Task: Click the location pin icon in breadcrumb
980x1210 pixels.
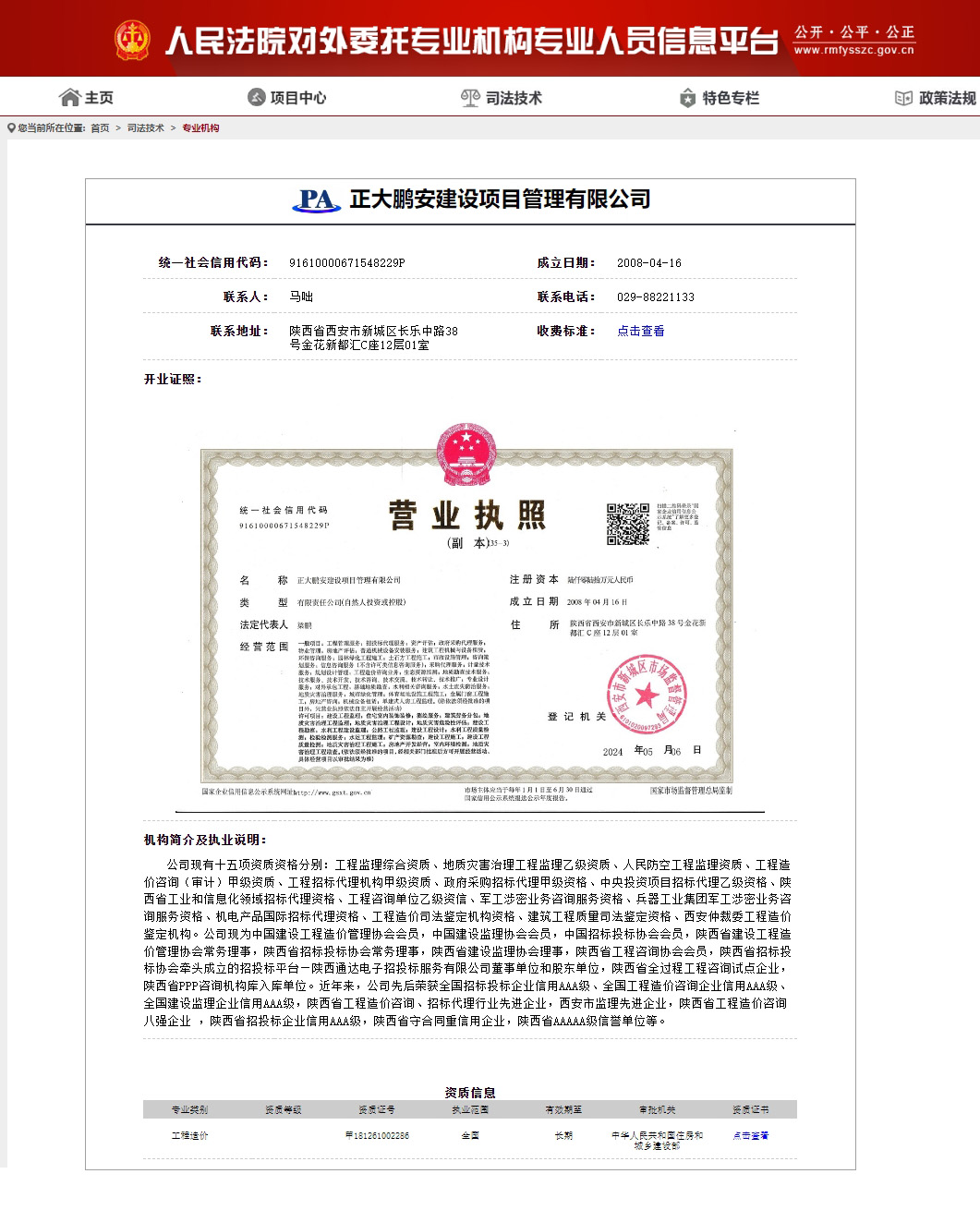Action: 11,128
